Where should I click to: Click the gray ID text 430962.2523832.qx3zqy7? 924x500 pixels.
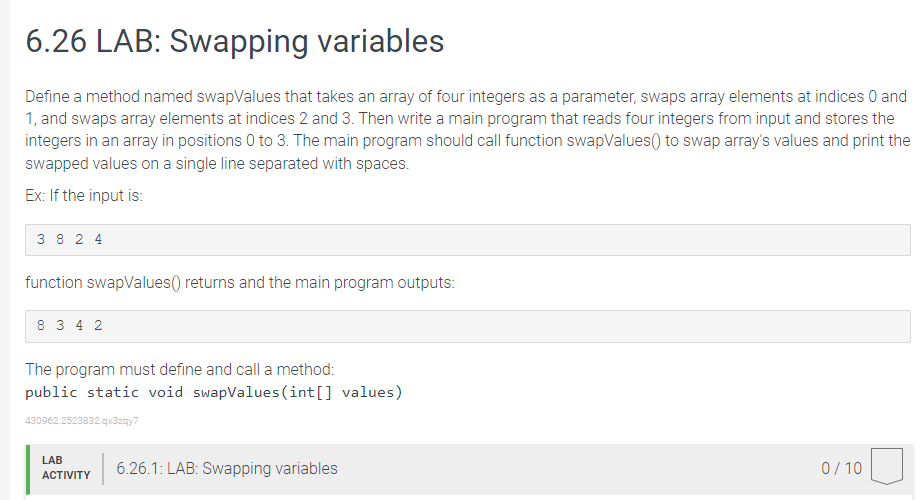click(82, 420)
